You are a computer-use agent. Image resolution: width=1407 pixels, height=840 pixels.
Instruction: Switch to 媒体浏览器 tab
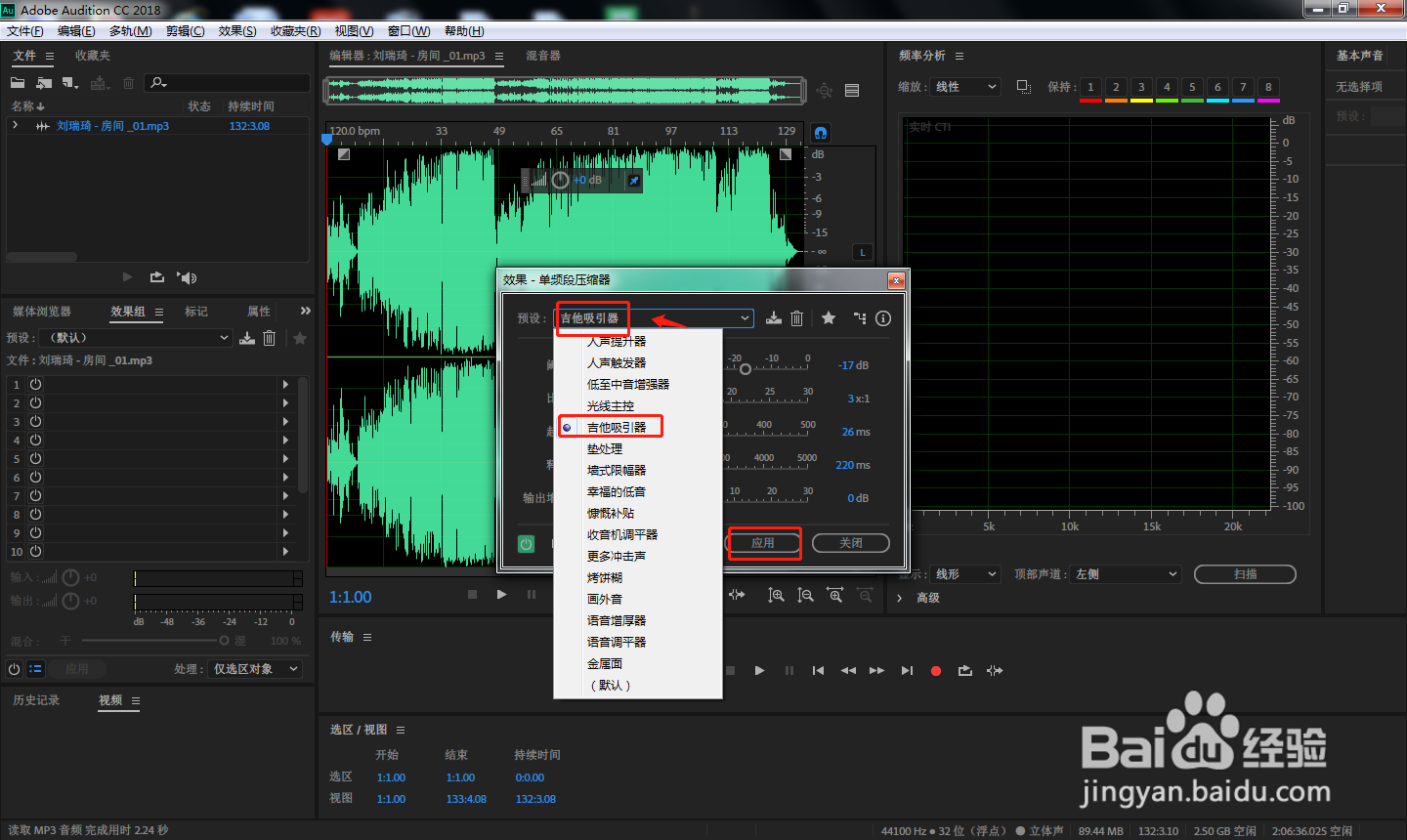pos(42,312)
